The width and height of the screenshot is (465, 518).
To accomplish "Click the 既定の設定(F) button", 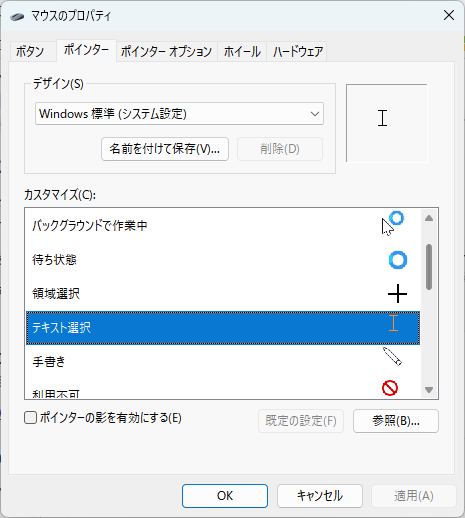I will point(301,421).
